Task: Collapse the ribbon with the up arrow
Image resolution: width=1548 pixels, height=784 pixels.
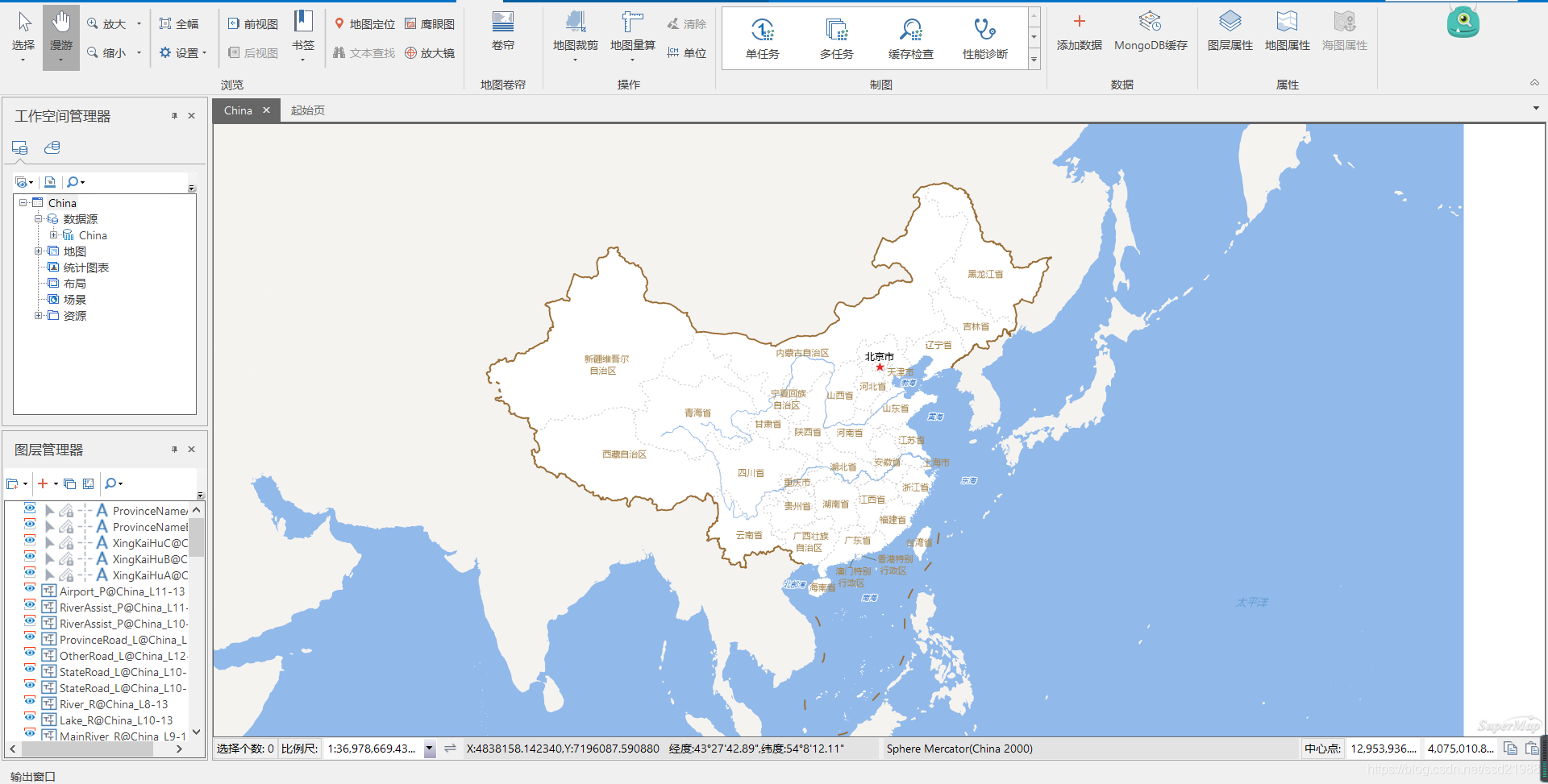Action: point(1534,83)
